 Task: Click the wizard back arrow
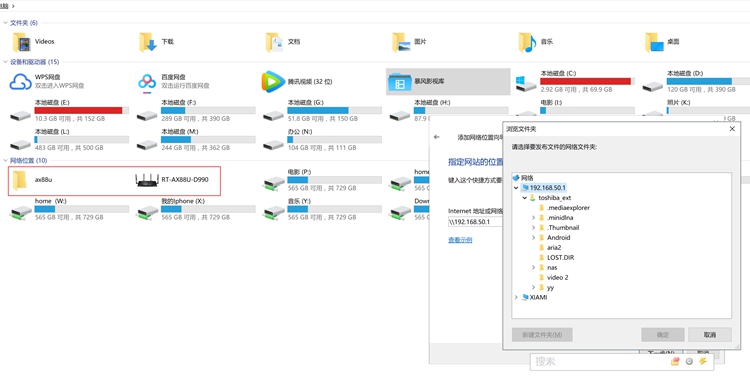(436, 137)
